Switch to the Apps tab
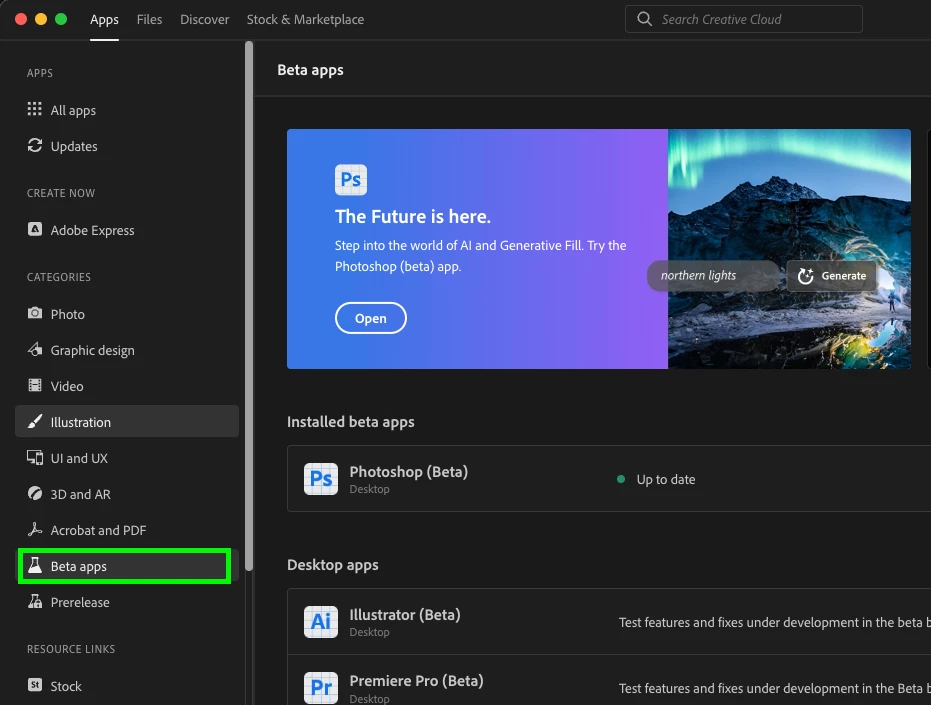This screenshot has width=931, height=705. [104, 20]
